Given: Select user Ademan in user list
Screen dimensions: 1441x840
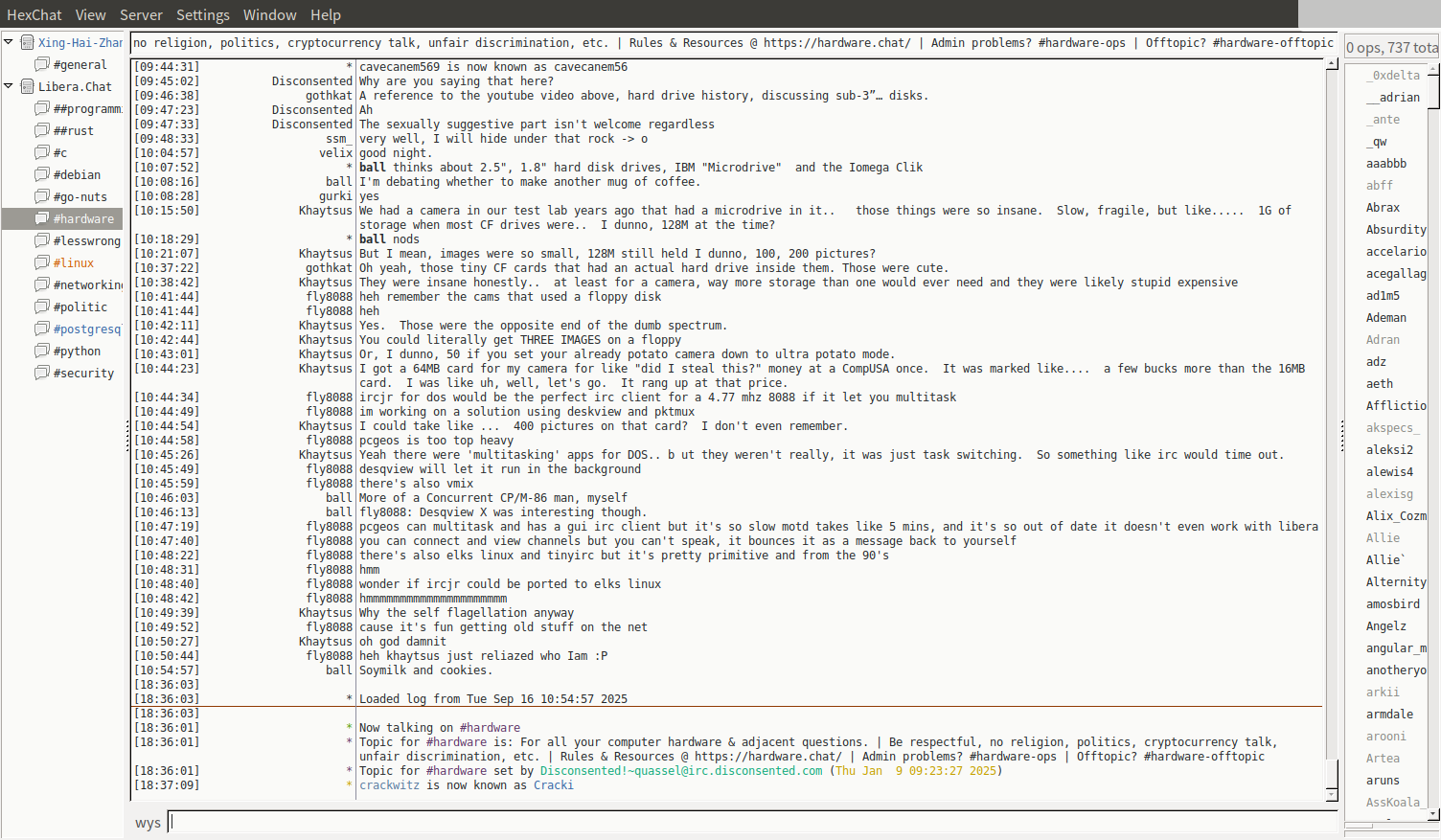Looking at the screenshot, I should coord(1386,318).
